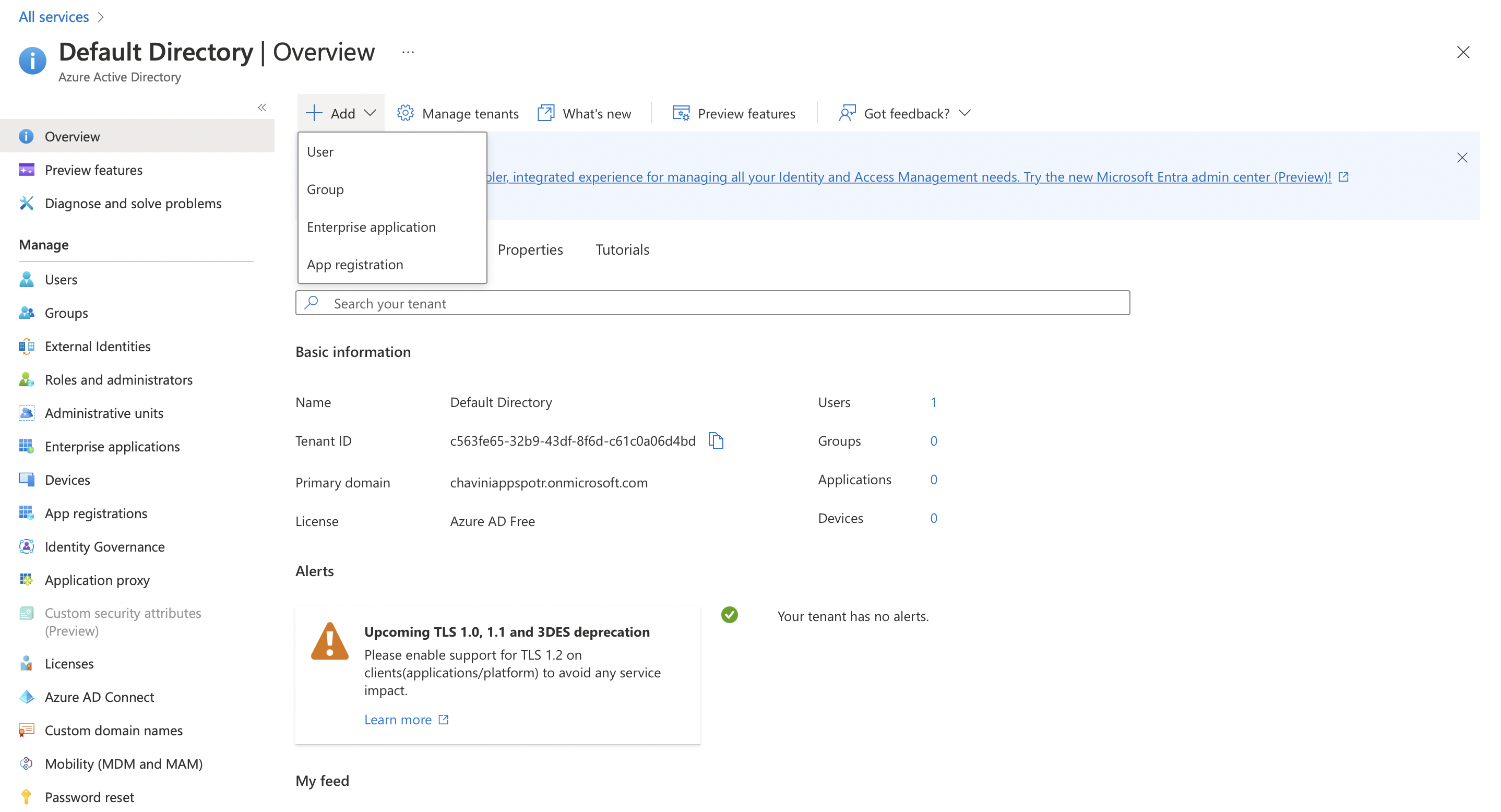Image resolution: width=1501 pixels, height=812 pixels.
Task: Click Mobility (MDM and MAM) icon
Action: (26, 763)
